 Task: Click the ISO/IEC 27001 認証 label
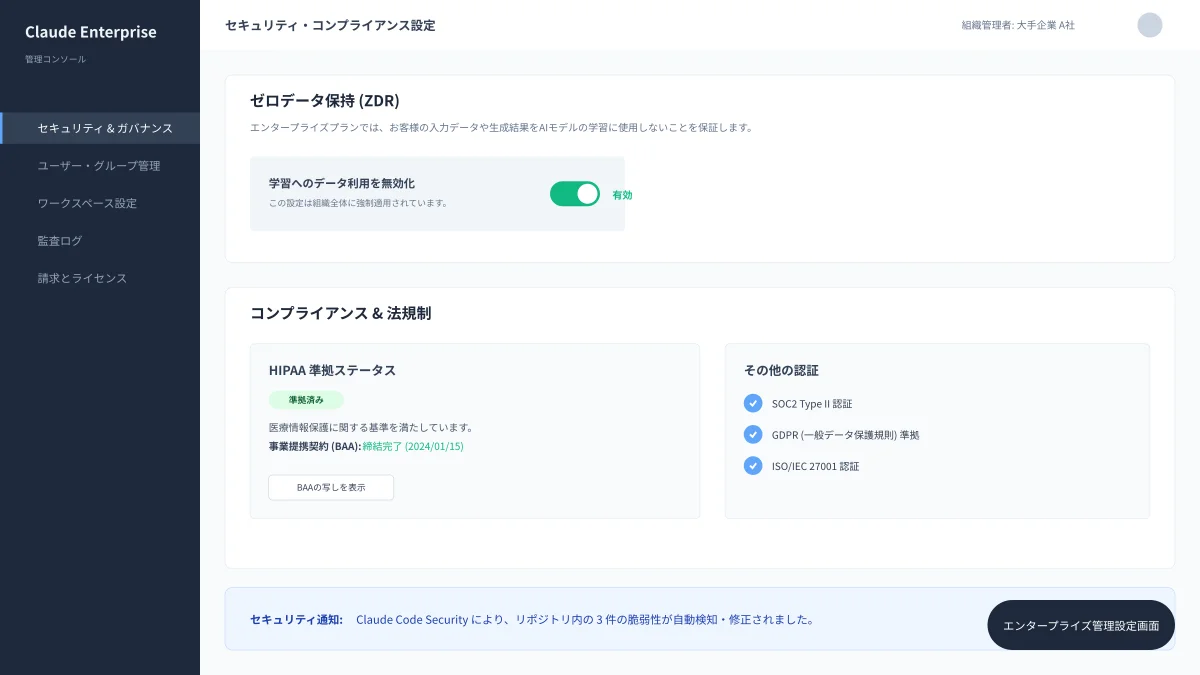pyautogui.click(x=816, y=466)
